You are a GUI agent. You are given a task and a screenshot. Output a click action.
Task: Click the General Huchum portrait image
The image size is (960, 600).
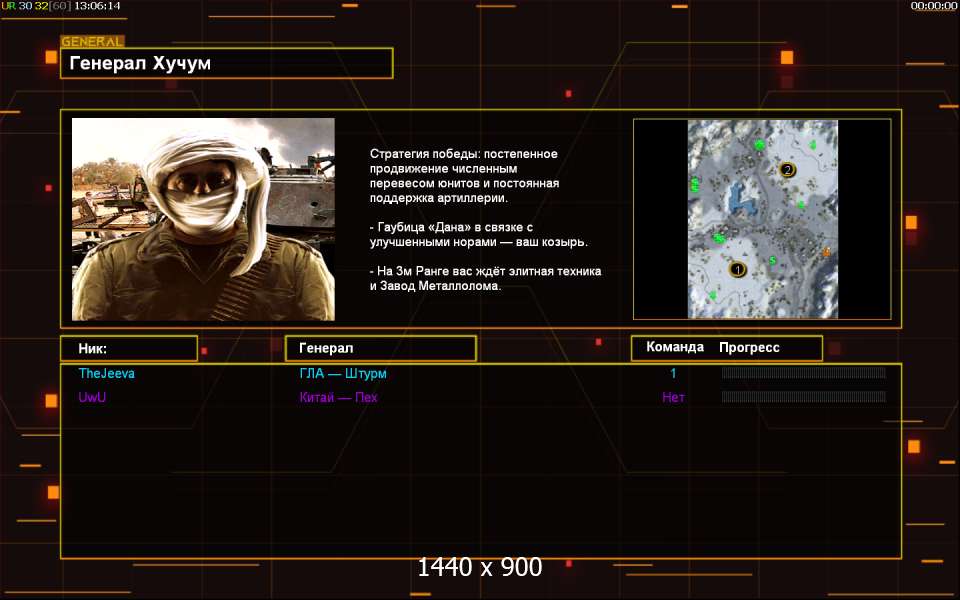pyautogui.click(x=203, y=219)
